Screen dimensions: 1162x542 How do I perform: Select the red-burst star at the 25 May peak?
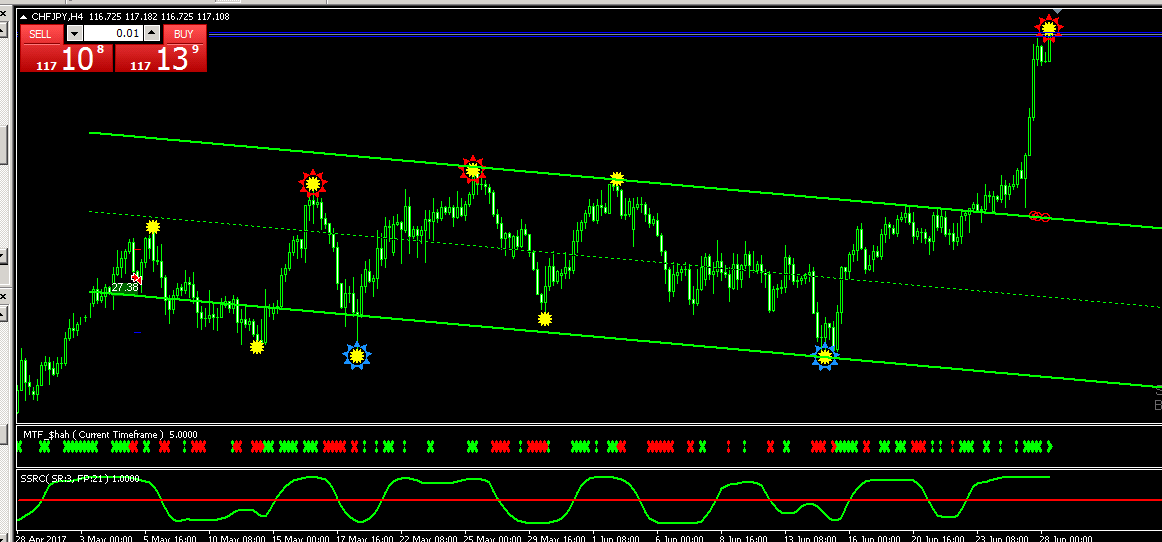click(x=472, y=170)
